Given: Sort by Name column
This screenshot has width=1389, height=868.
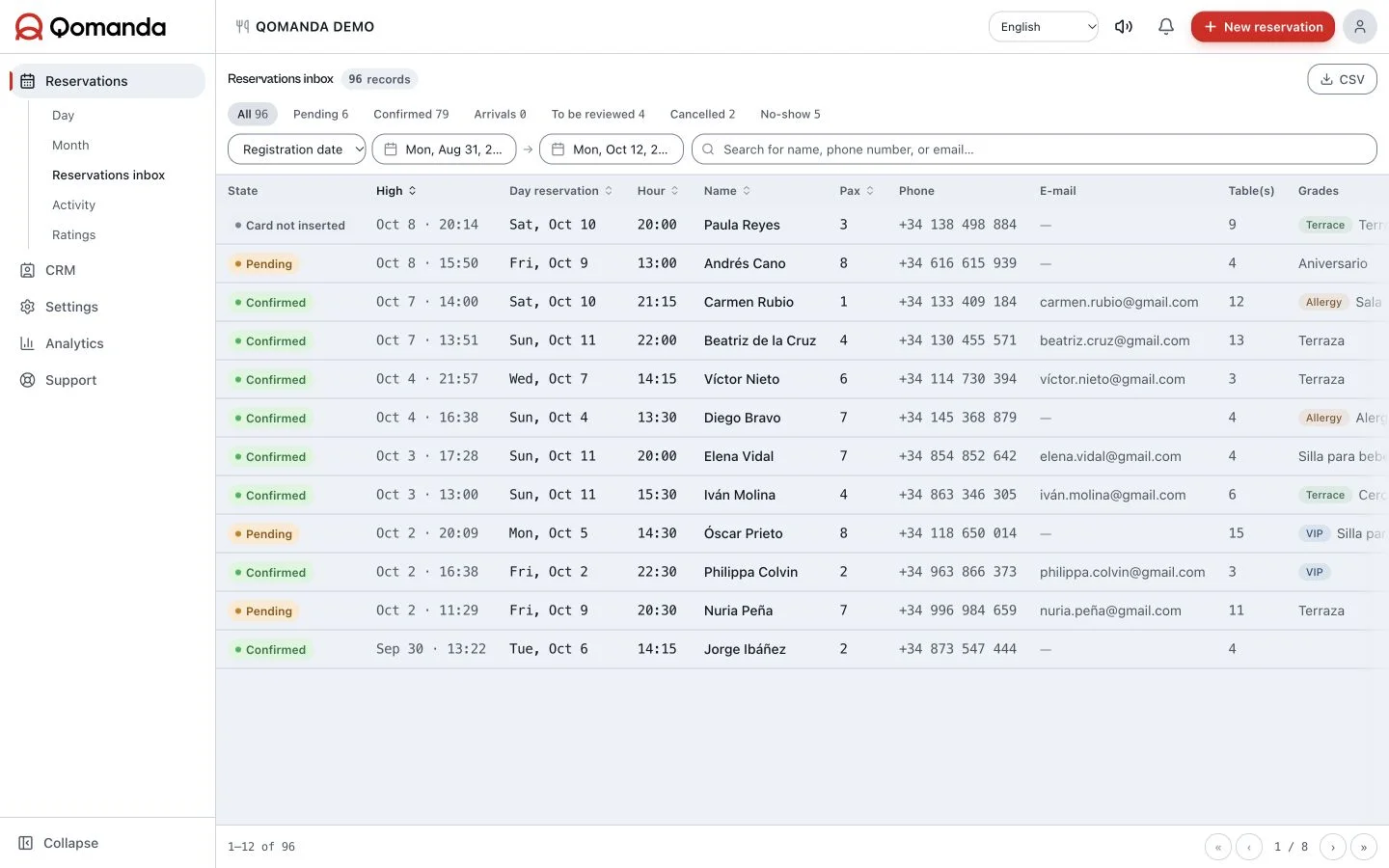Looking at the screenshot, I should [x=727, y=191].
